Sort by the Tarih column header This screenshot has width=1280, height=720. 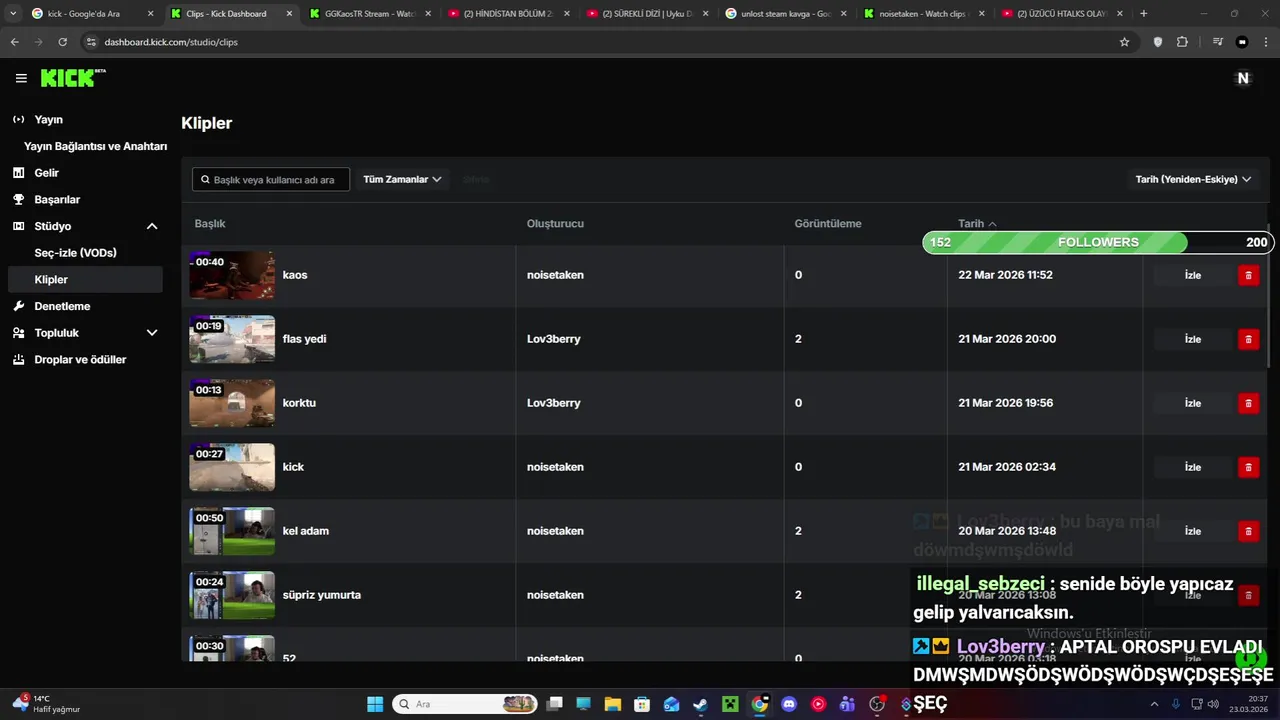coord(977,224)
